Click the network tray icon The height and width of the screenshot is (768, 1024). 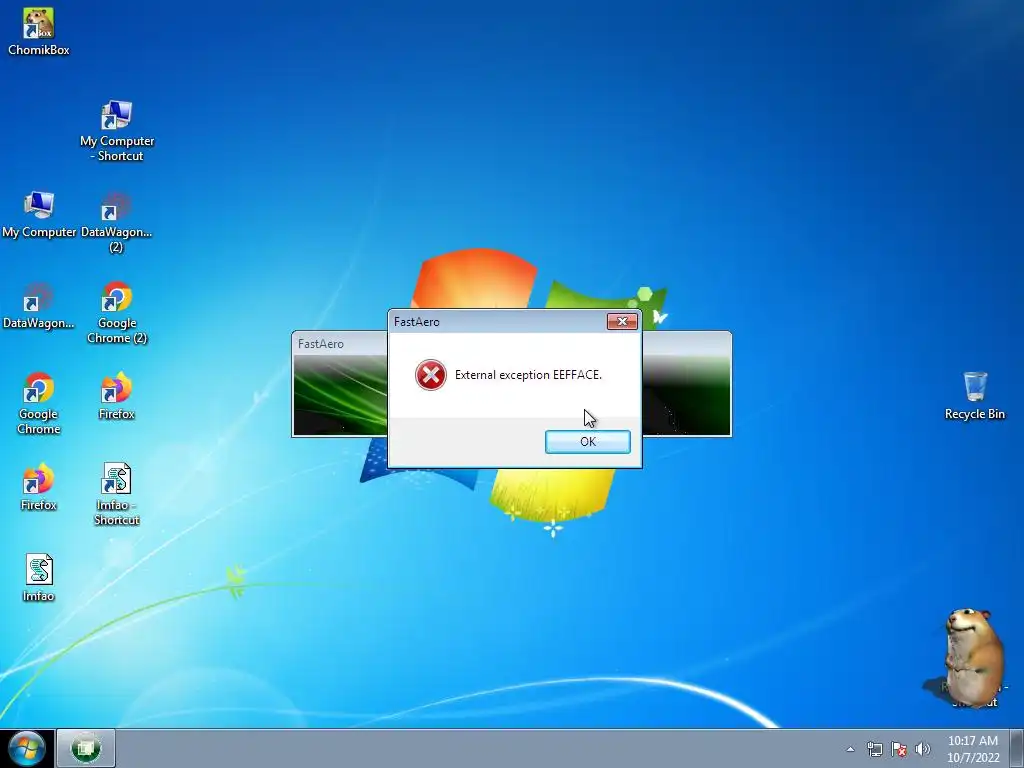point(874,749)
